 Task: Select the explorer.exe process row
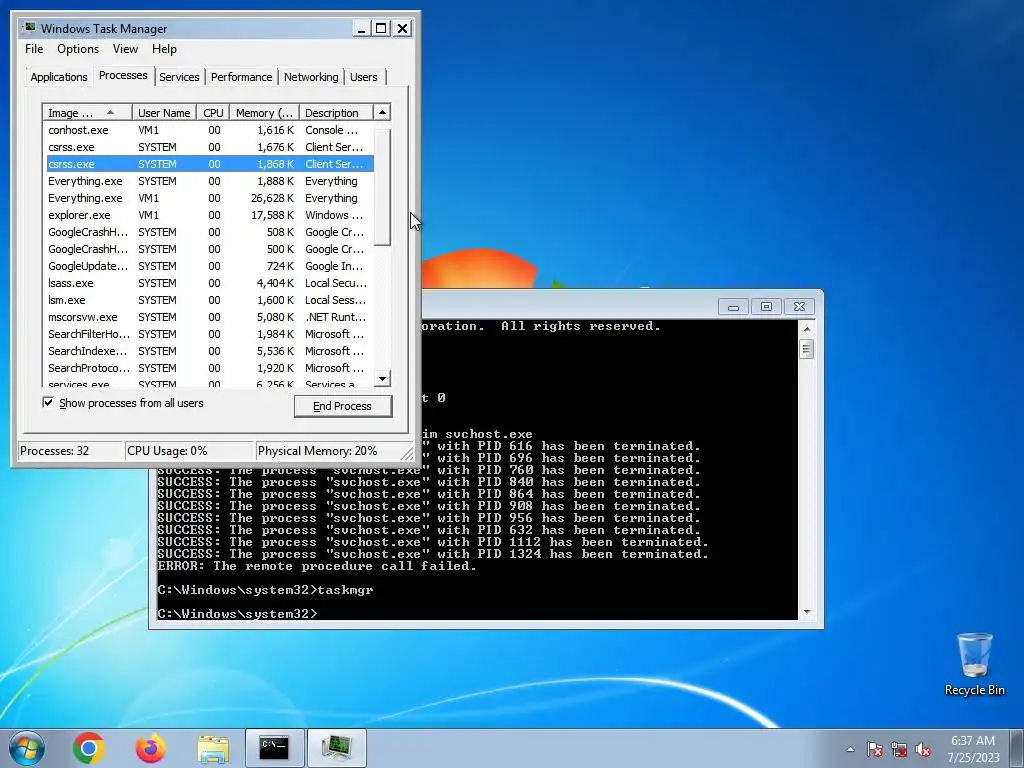coord(209,215)
